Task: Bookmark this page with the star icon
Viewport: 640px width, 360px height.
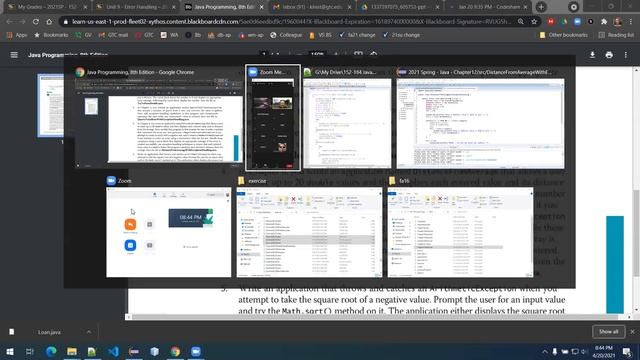Action: tap(534, 22)
